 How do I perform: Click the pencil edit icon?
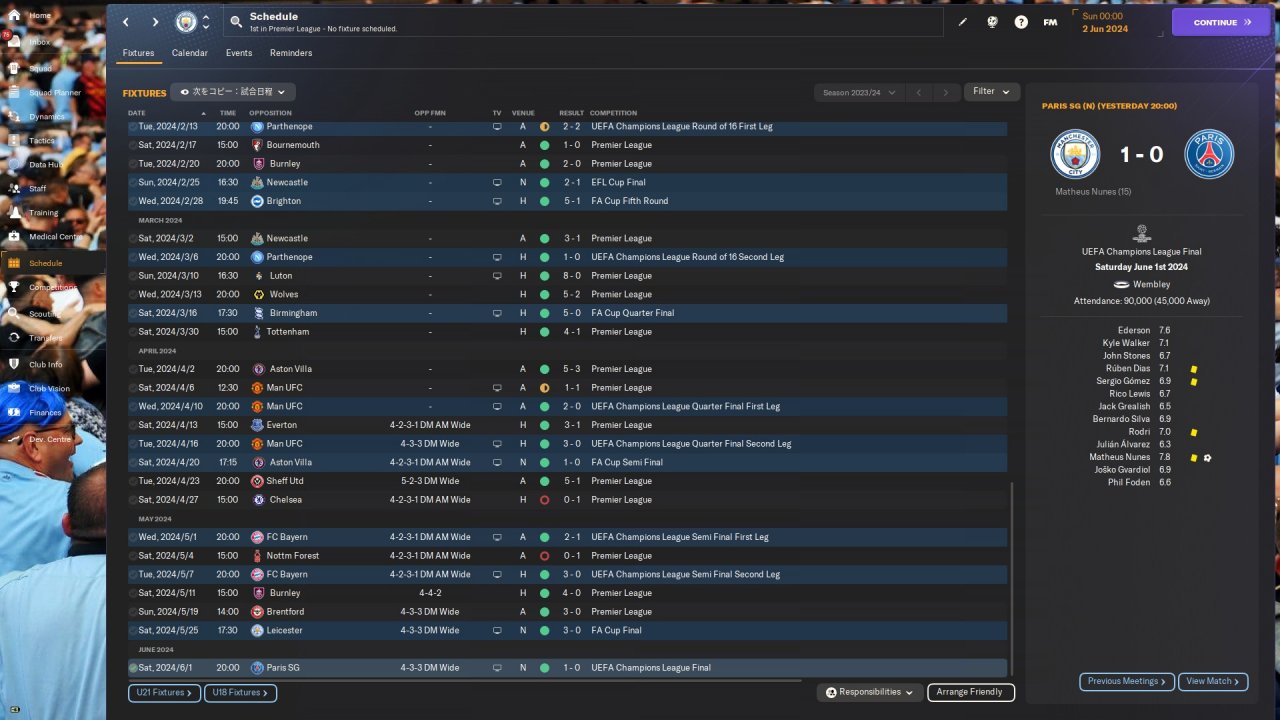click(x=963, y=22)
